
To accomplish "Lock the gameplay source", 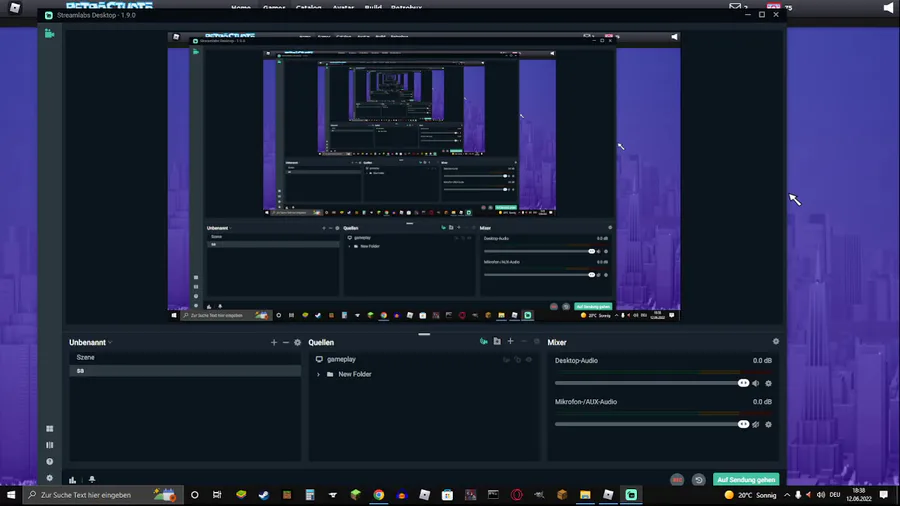I will tap(518, 360).
